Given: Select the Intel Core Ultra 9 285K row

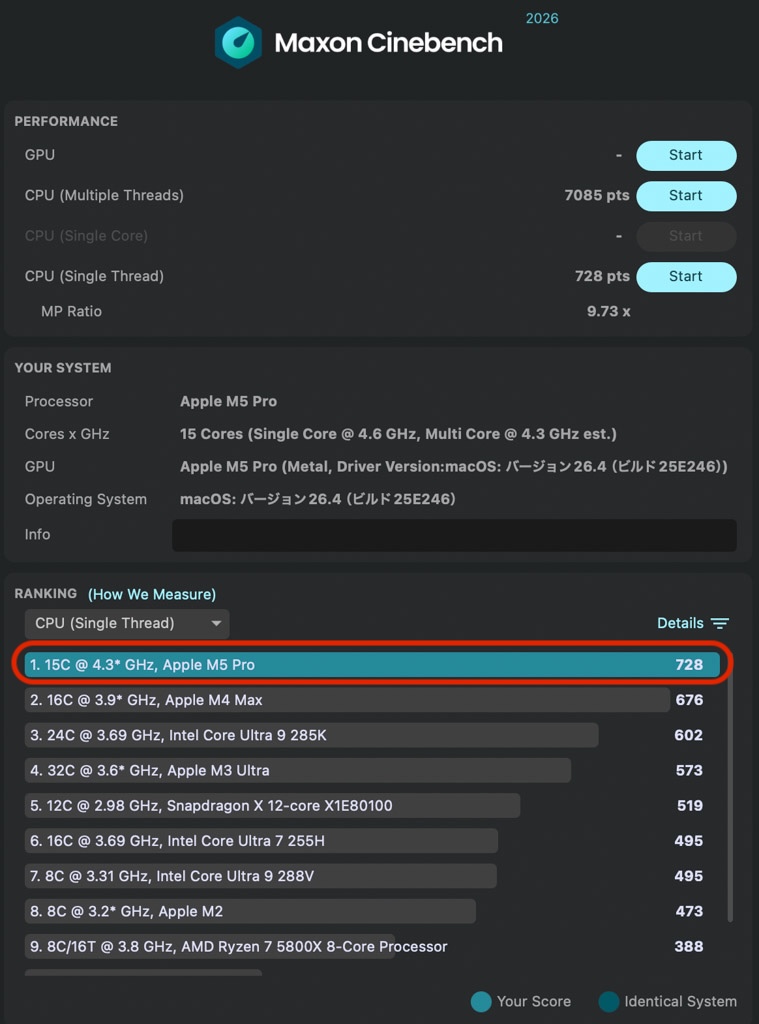Looking at the screenshot, I should 311,735.
